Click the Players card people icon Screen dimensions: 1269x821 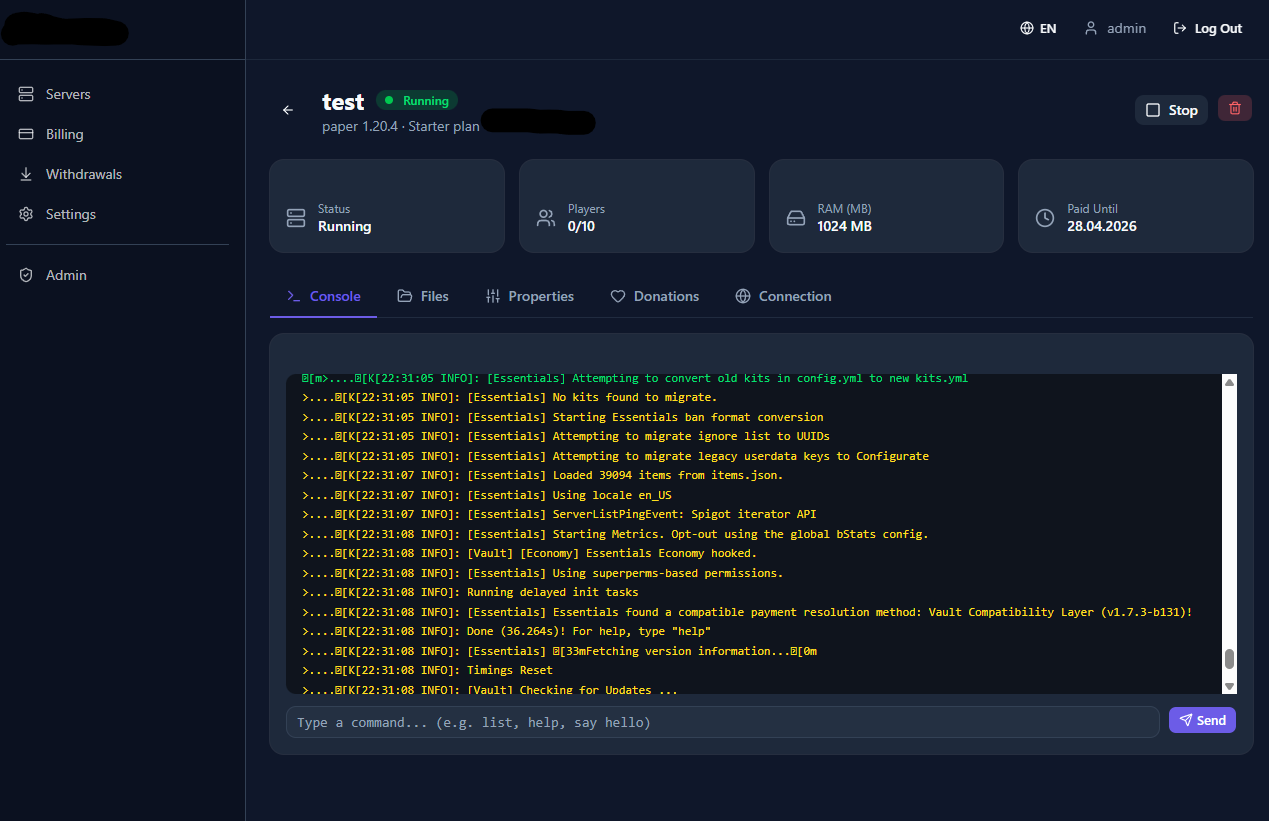[546, 218]
